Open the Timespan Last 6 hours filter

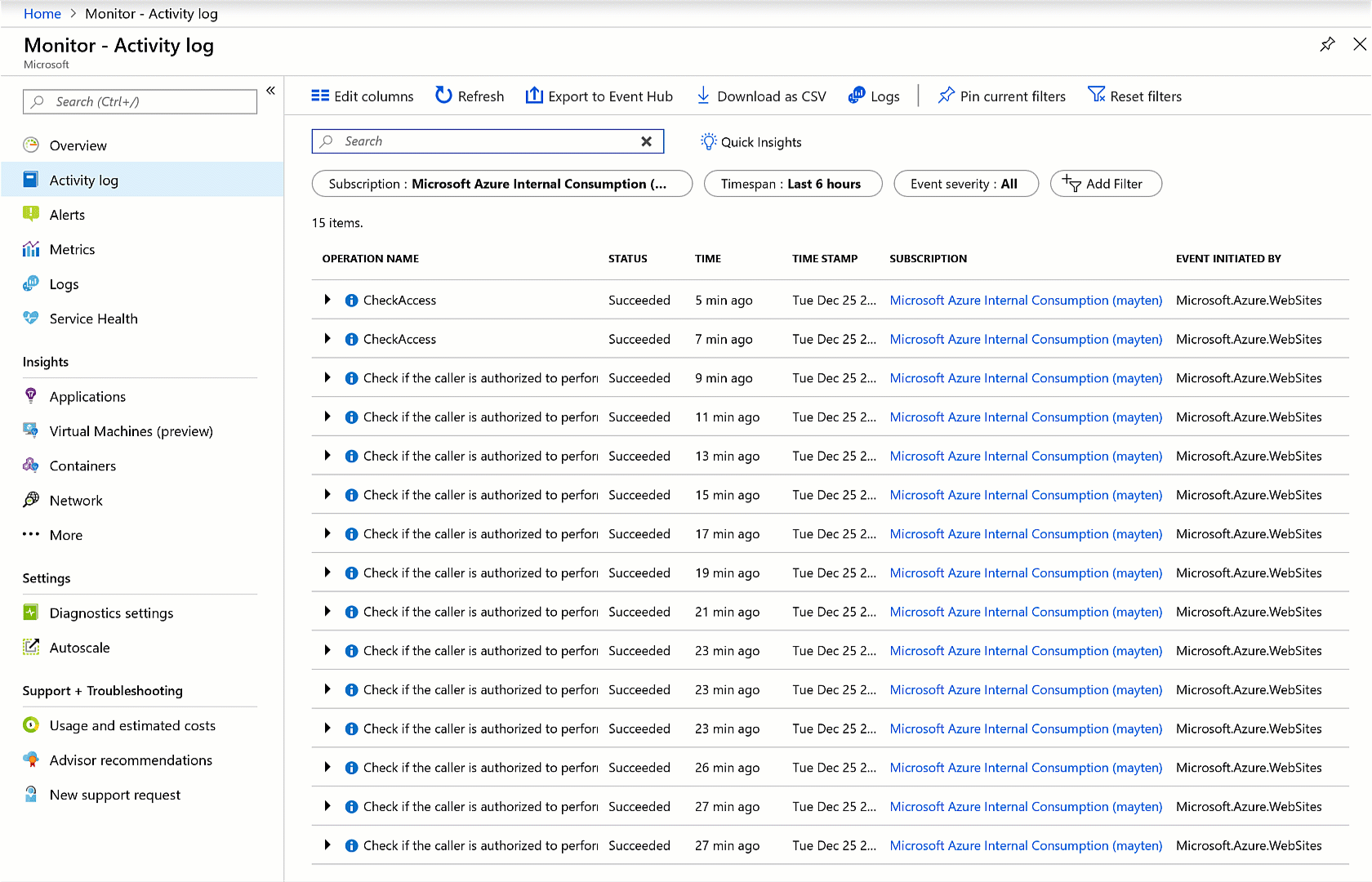point(792,184)
